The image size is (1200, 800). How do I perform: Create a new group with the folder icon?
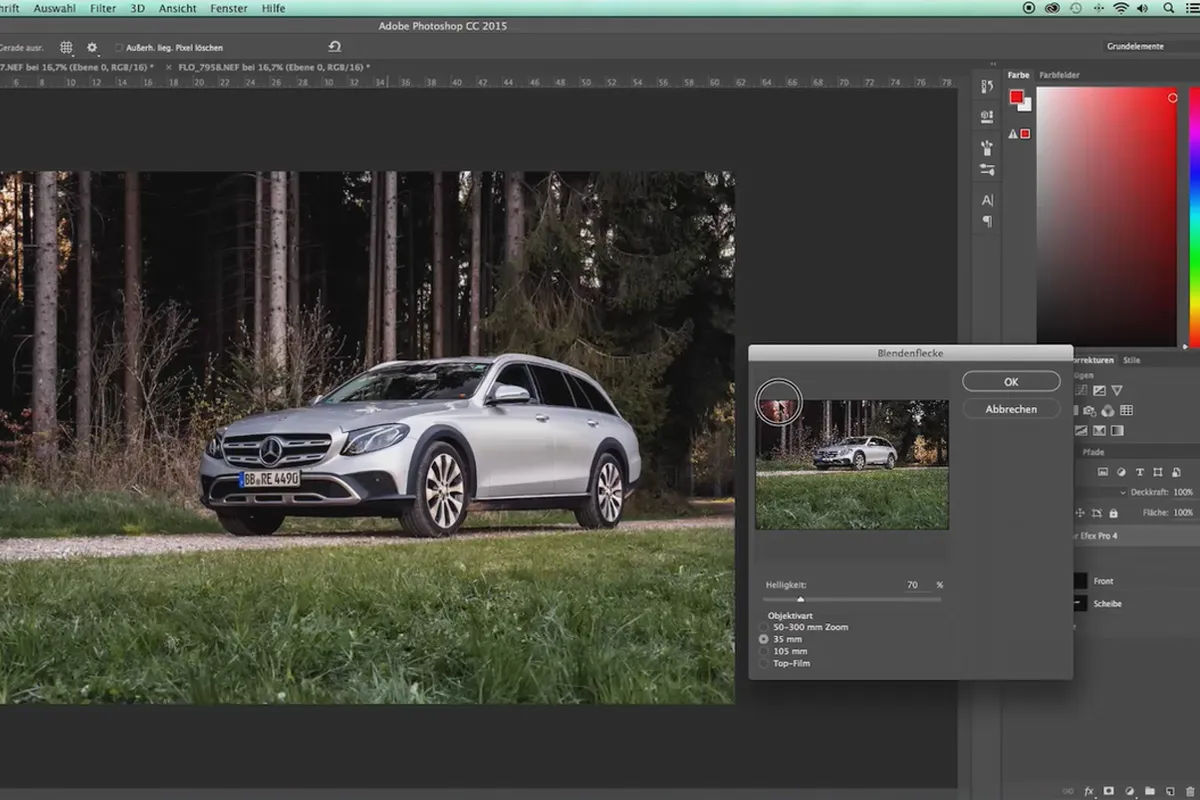[x=1149, y=791]
